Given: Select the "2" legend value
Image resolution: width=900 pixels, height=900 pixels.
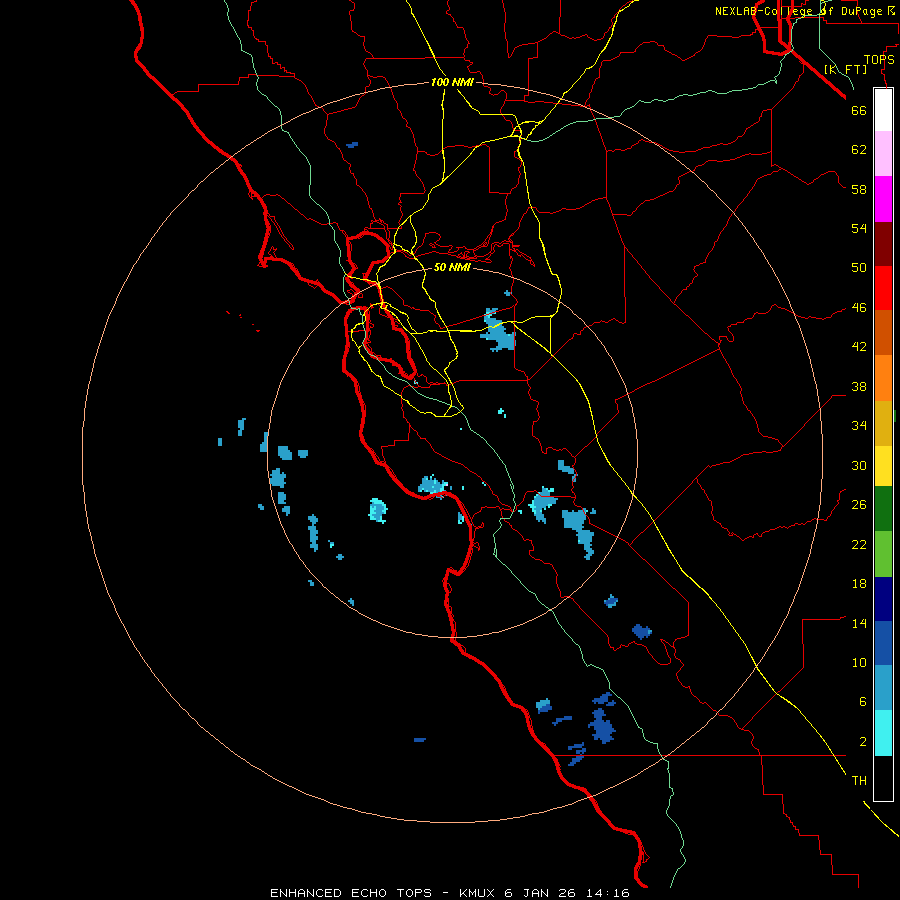Looking at the screenshot, I should tap(862, 742).
